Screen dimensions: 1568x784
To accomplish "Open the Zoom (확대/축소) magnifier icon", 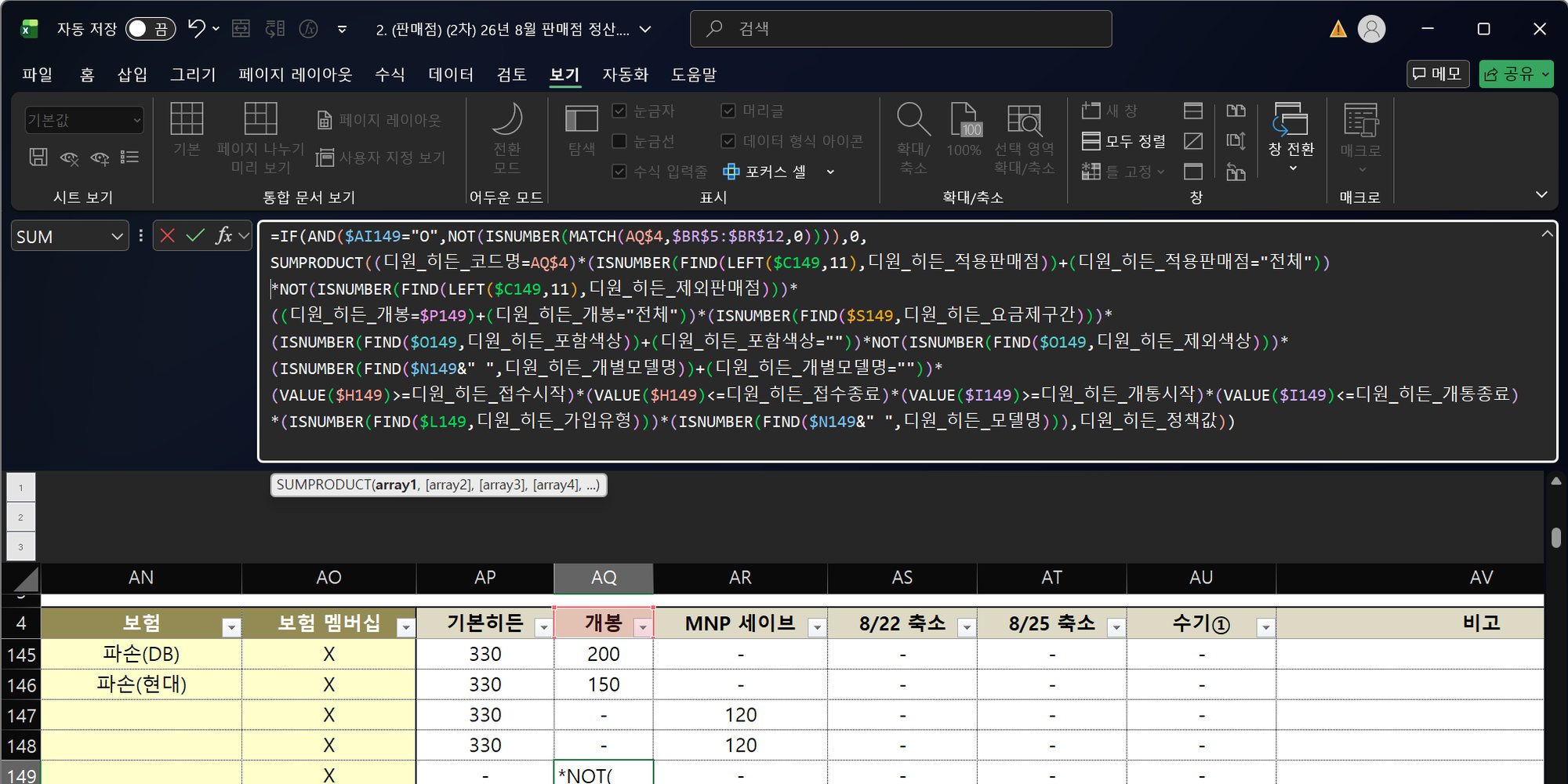I will click(913, 120).
